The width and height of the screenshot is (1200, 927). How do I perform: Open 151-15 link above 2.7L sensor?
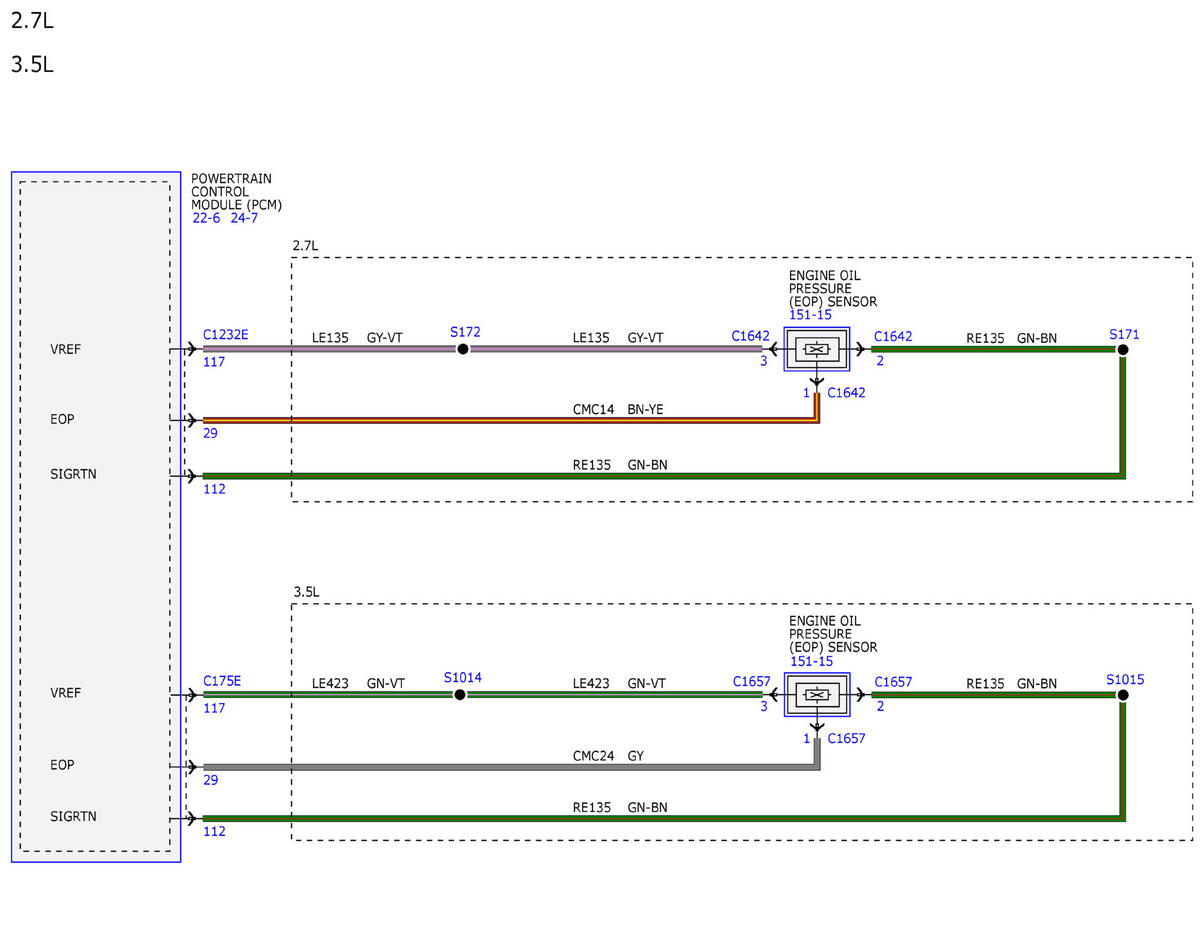point(810,314)
